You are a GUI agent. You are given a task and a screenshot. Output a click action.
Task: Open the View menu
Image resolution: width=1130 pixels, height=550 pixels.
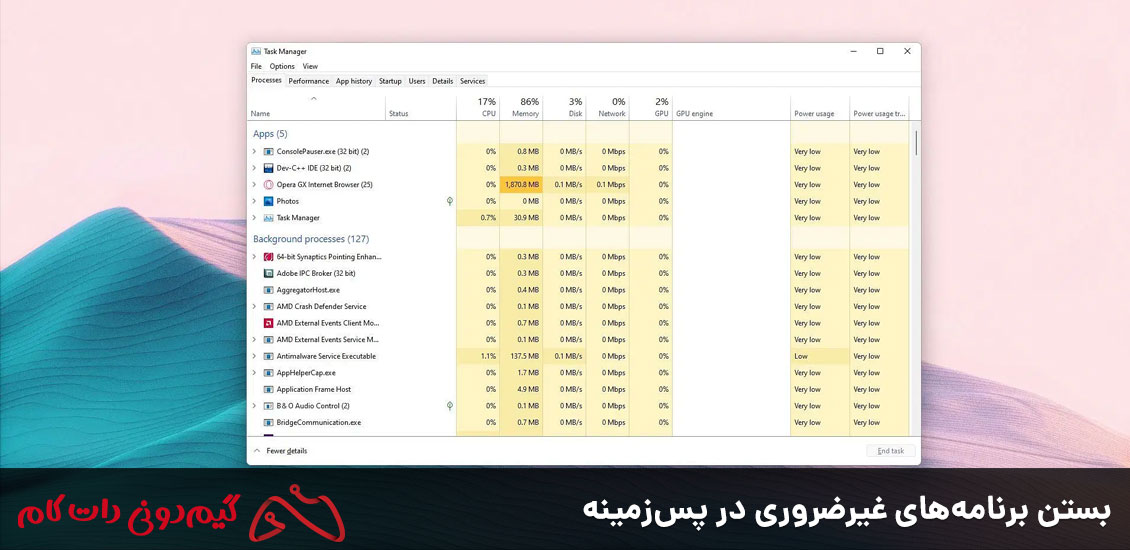310,66
